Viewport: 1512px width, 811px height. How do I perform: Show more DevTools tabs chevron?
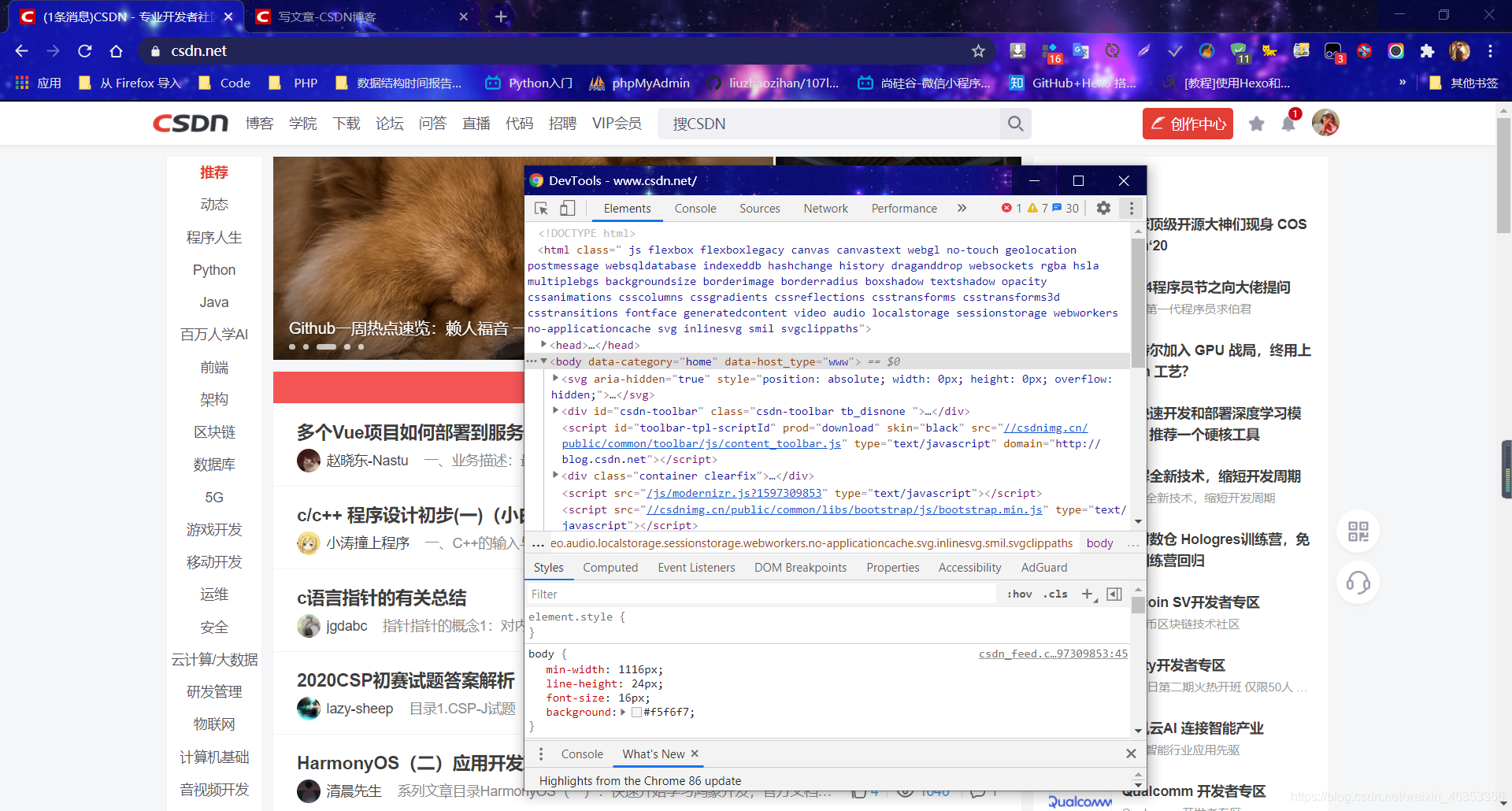[962, 208]
